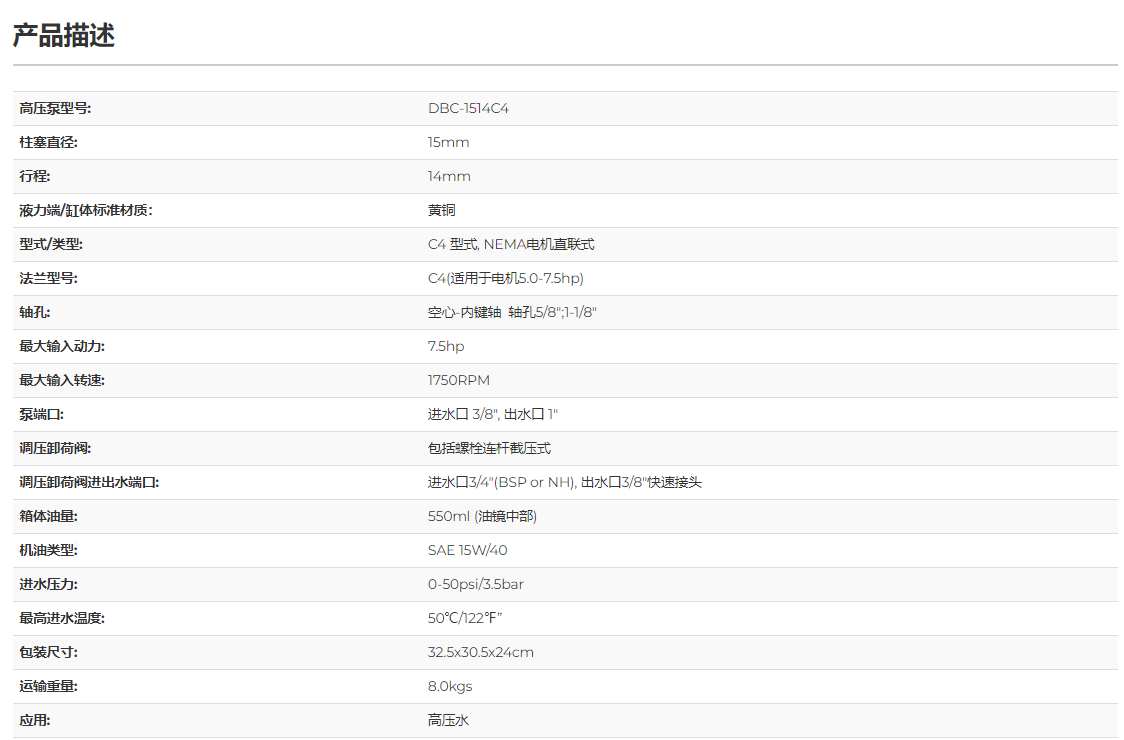Click the plunger diameter value 15mm

(448, 142)
